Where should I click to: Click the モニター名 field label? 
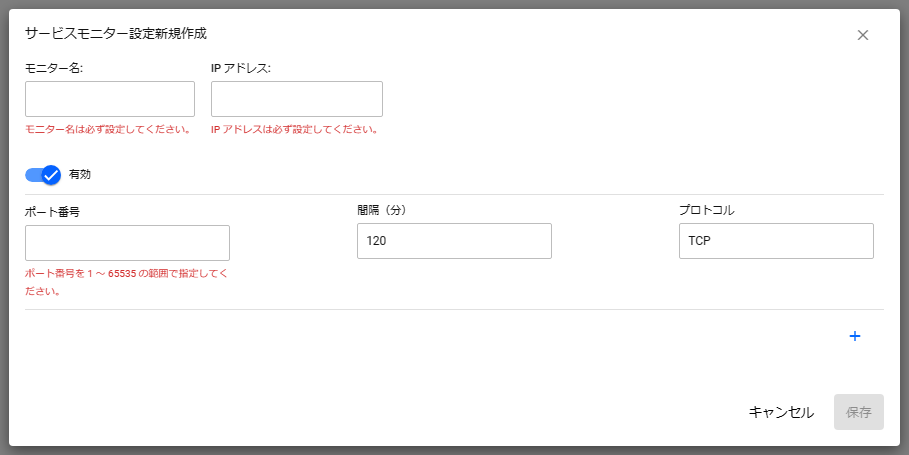pyautogui.click(x=53, y=68)
